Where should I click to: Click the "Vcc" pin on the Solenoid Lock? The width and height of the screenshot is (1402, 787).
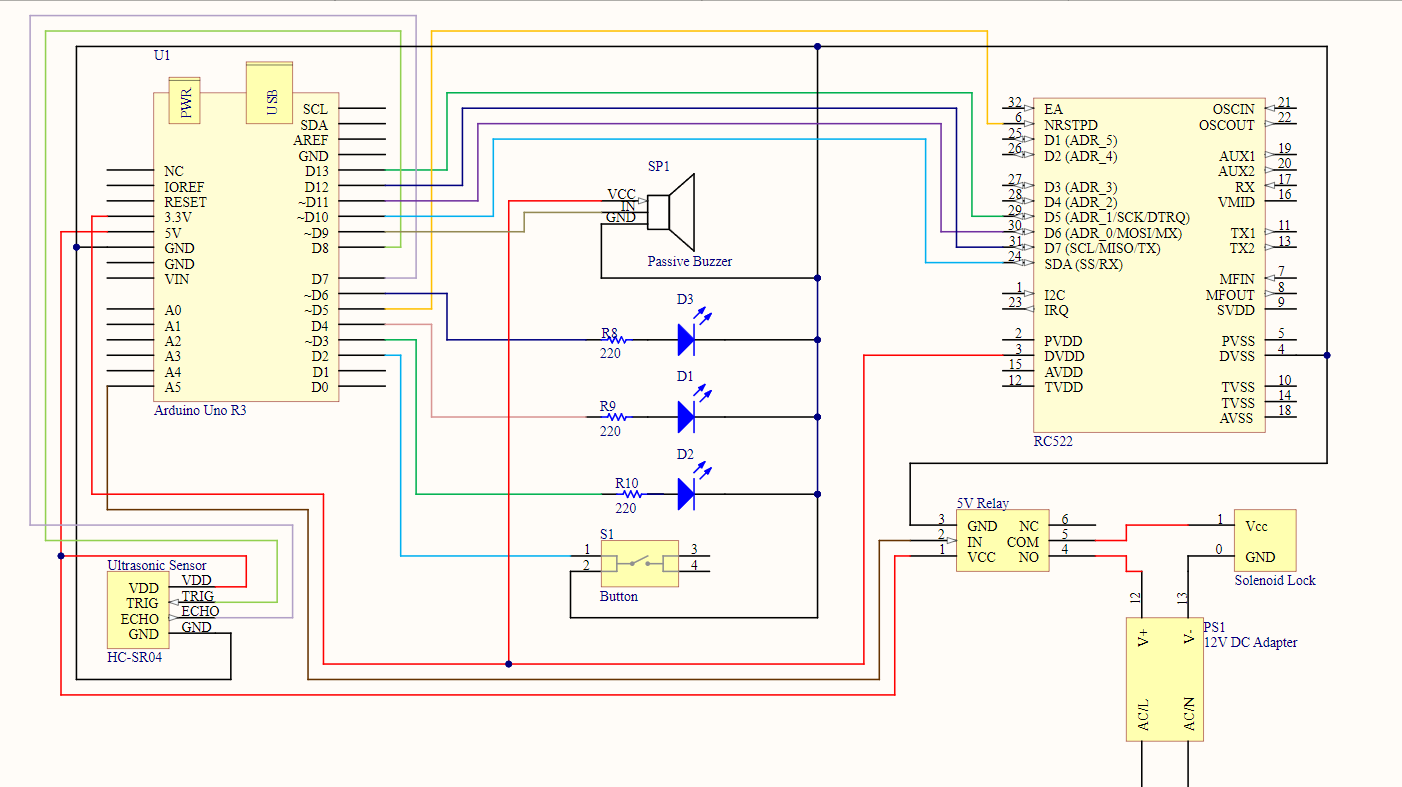click(x=1256, y=526)
